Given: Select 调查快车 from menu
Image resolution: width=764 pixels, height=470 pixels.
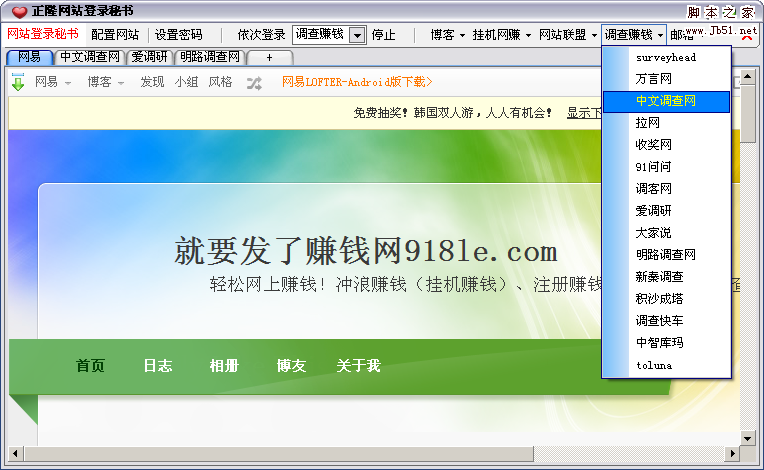Looking at the screenshot, I should tap(666, 320).
